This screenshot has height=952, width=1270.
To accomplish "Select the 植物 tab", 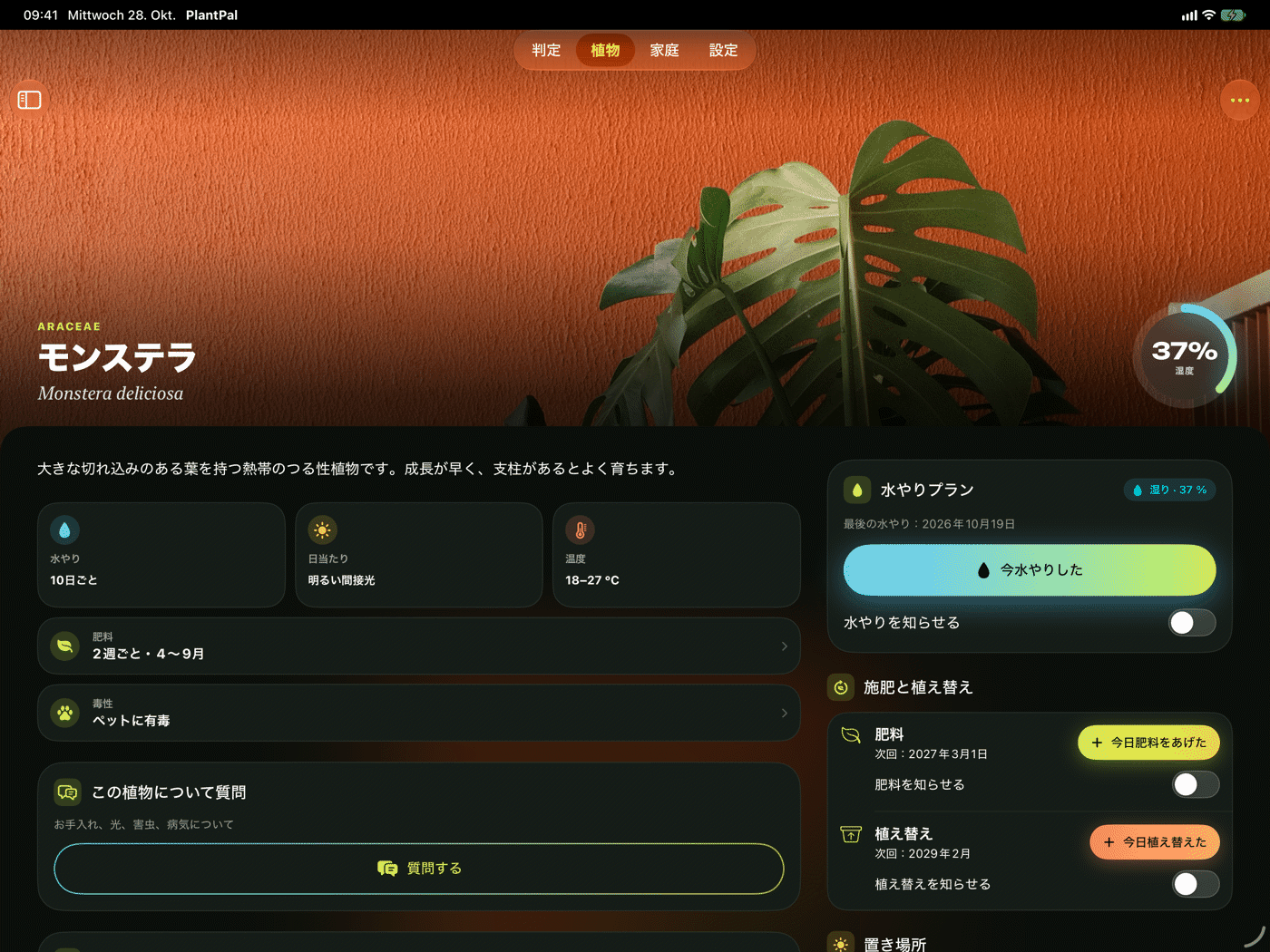I will pyautogui.click(x=605, y=51).
